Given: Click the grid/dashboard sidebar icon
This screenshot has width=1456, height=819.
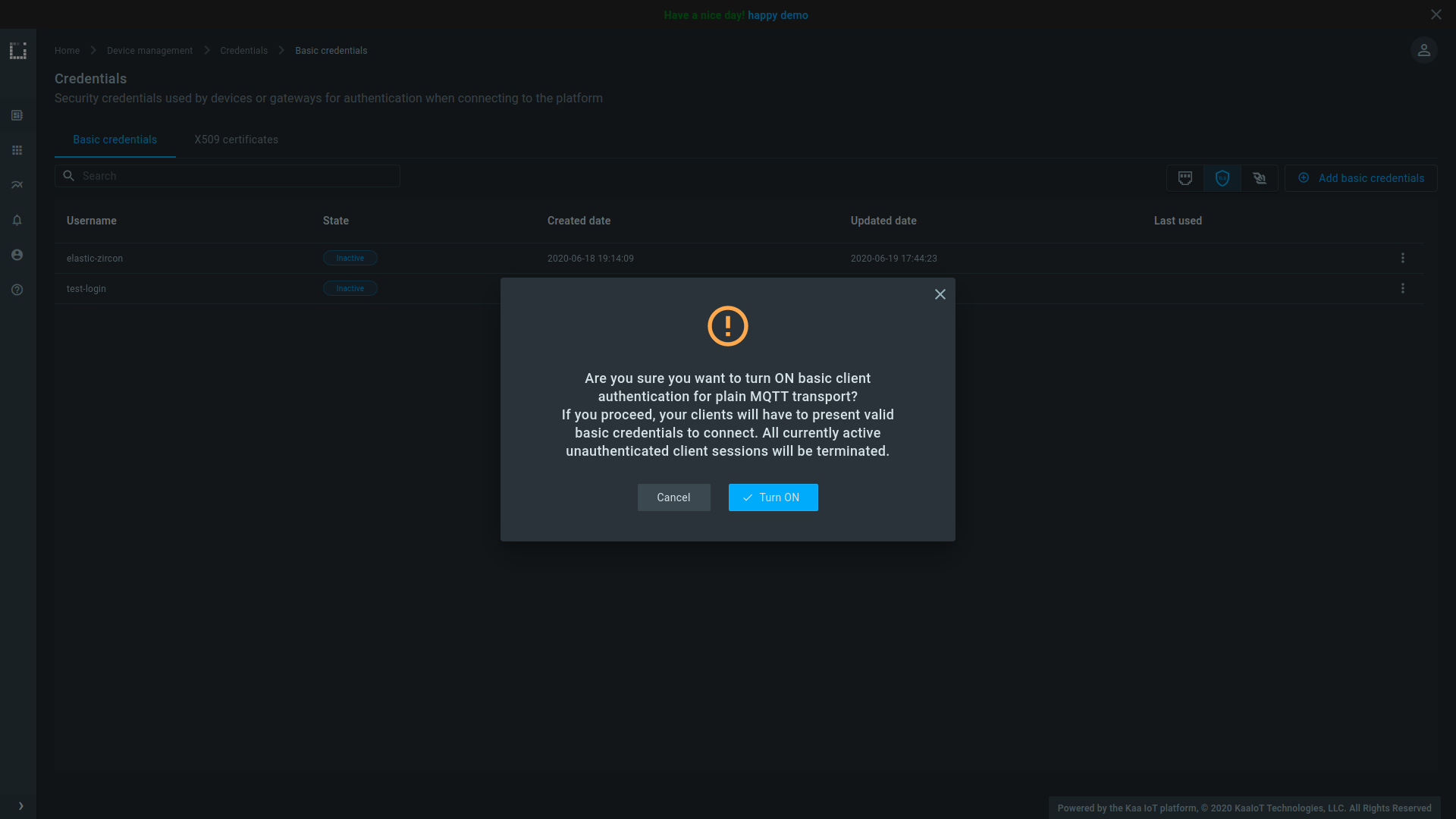Looking at the screenshot, I should [18, 150].
